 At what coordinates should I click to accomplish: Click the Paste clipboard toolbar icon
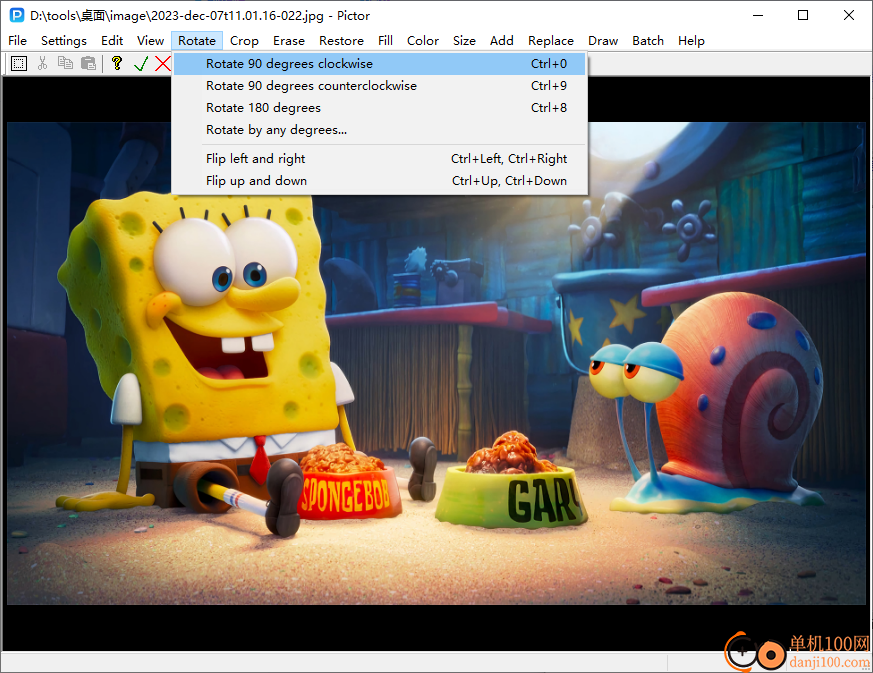[89, 63]
